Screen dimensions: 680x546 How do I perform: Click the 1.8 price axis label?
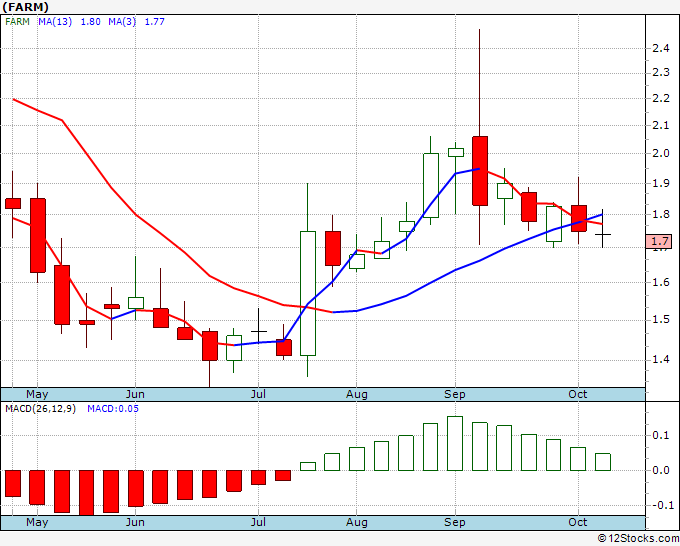[661, 214]
